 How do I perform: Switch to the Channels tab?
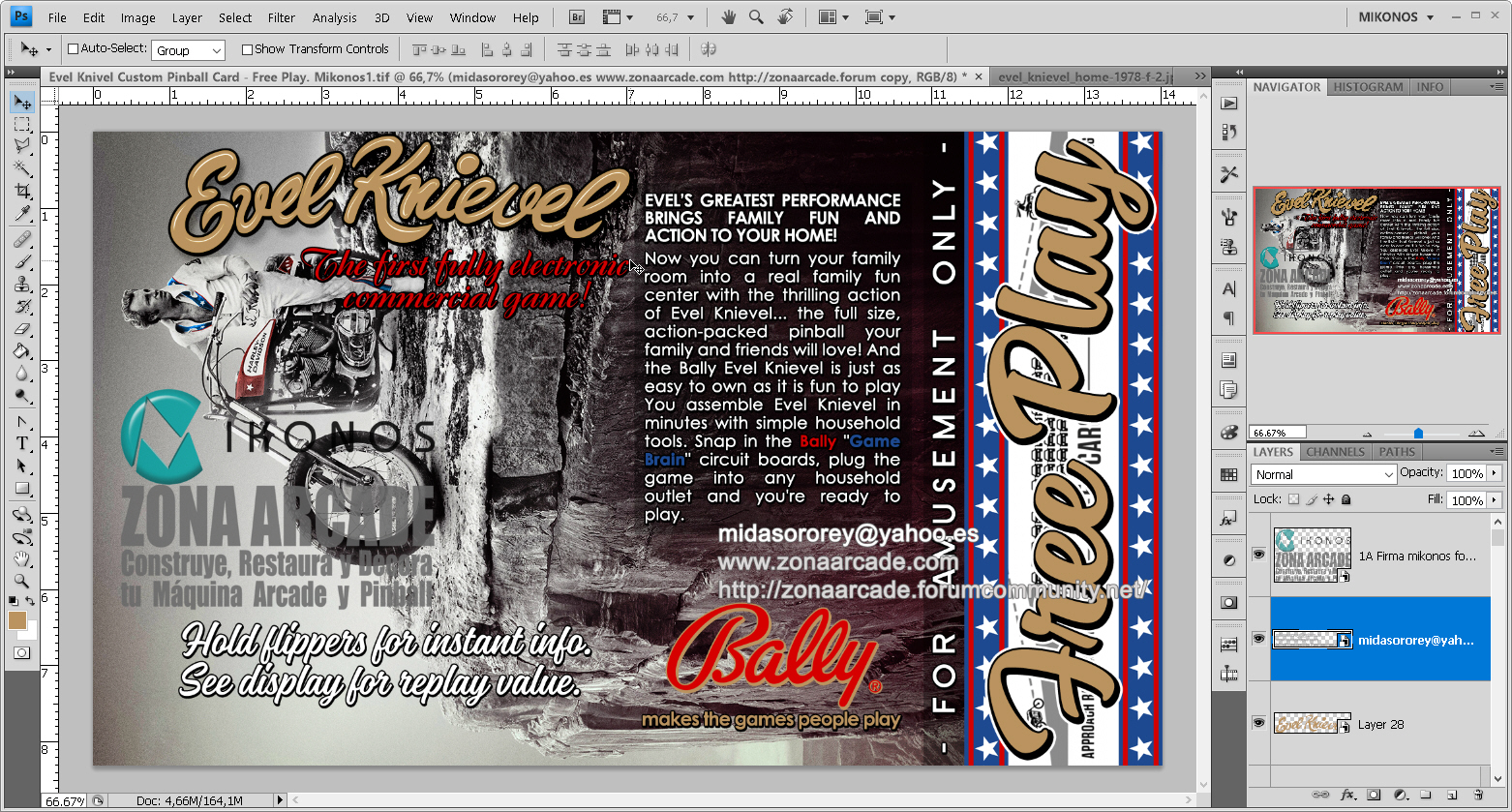[x=1336, y=451]
